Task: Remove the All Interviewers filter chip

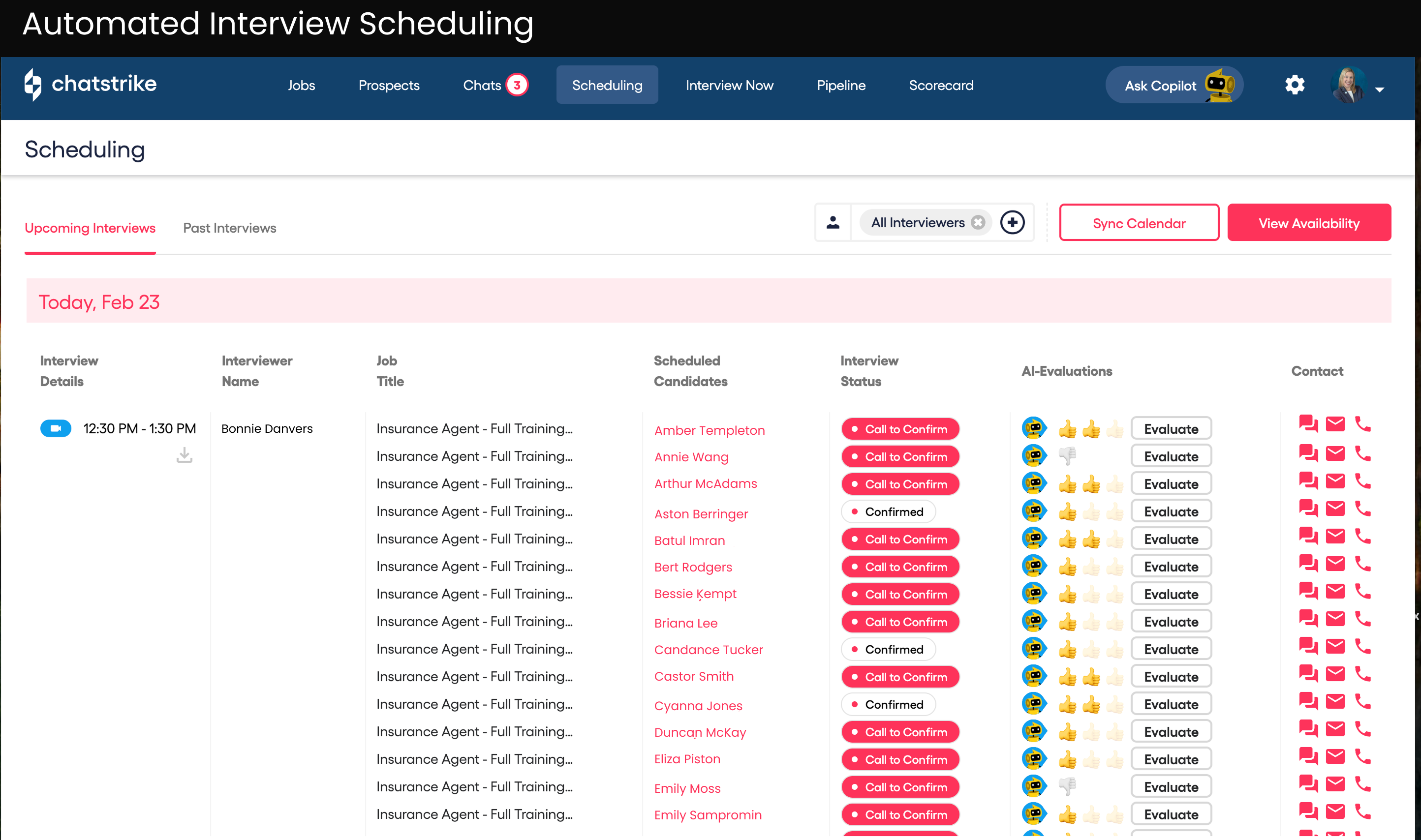Action: pos(978,223)
